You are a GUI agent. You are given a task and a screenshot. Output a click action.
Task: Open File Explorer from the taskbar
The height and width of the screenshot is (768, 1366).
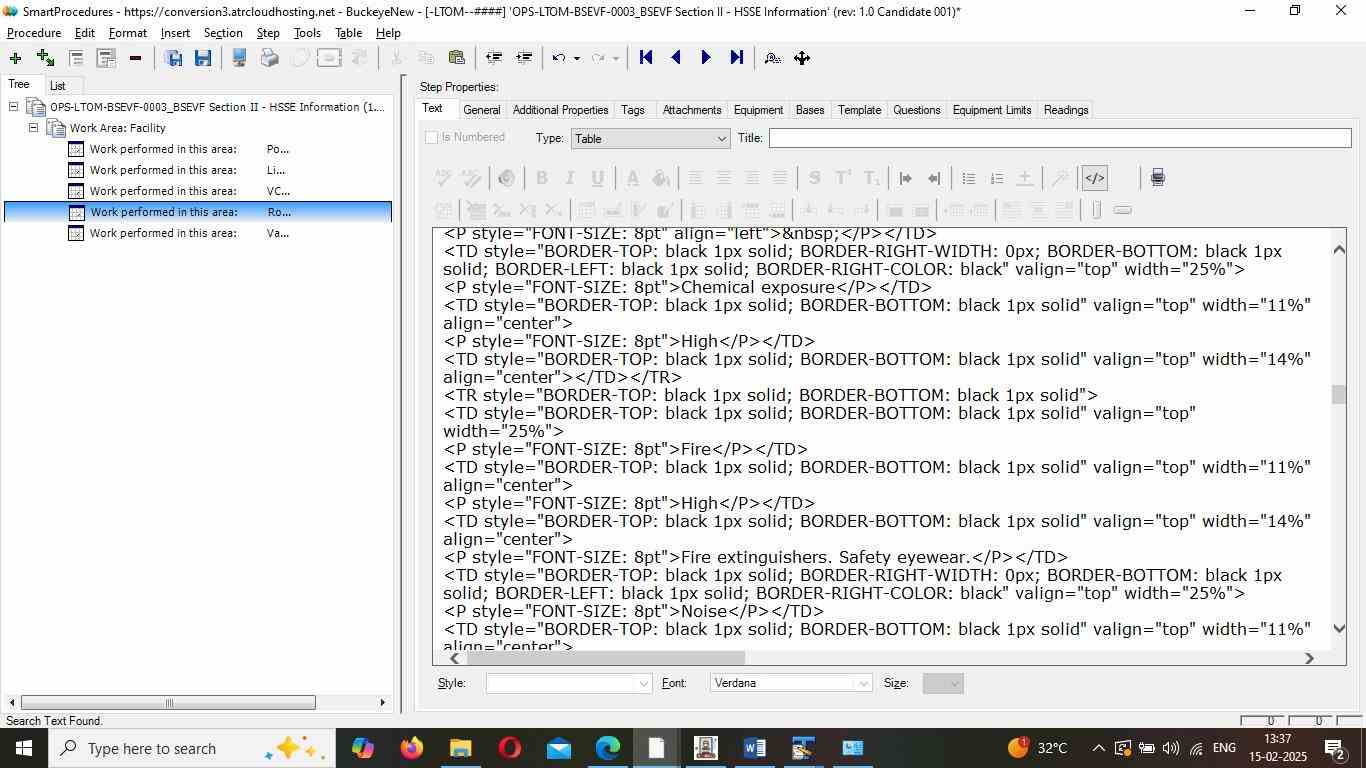click(x=460, y=748)
